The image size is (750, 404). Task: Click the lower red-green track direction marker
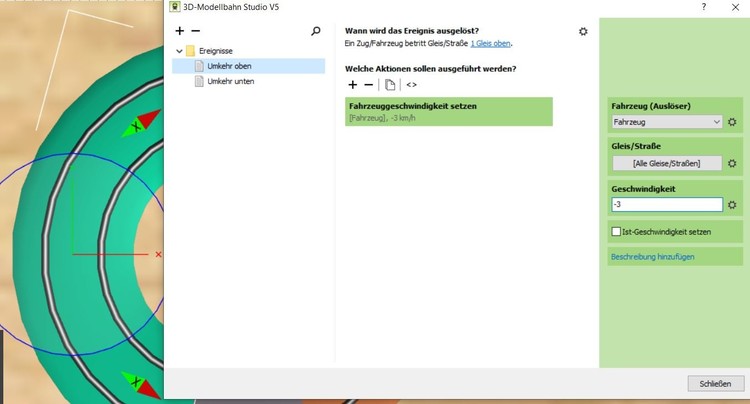(141, 384)
